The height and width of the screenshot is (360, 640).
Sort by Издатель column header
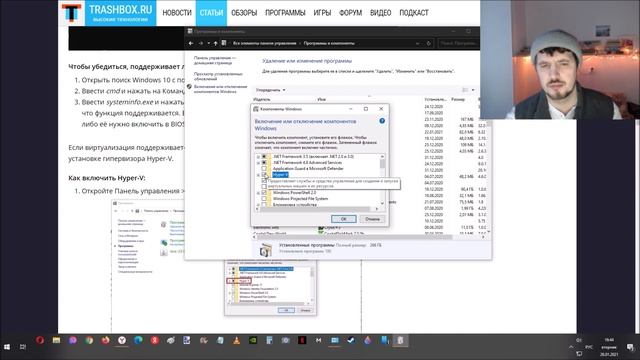261,99
